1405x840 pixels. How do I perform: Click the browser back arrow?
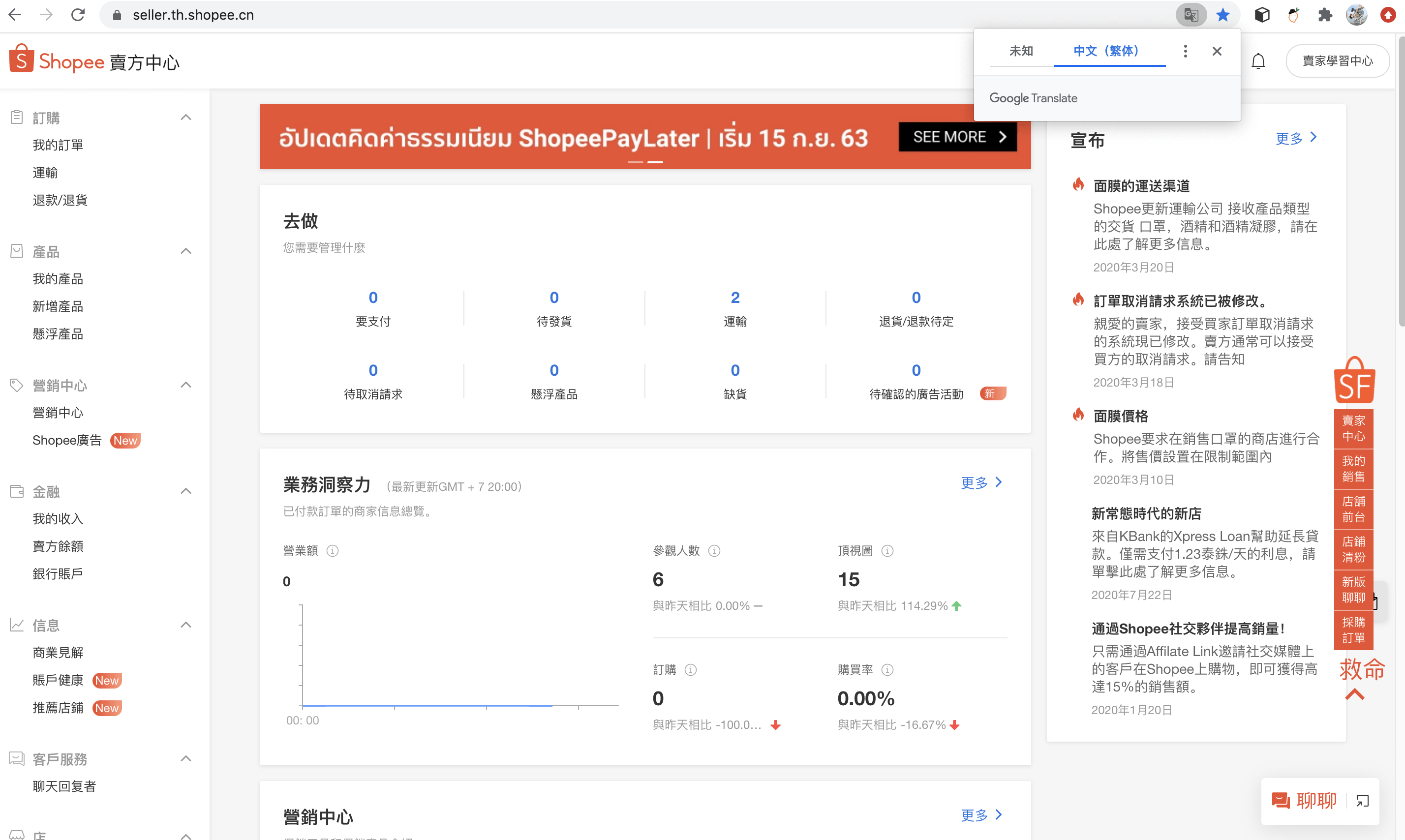point(15,15)
